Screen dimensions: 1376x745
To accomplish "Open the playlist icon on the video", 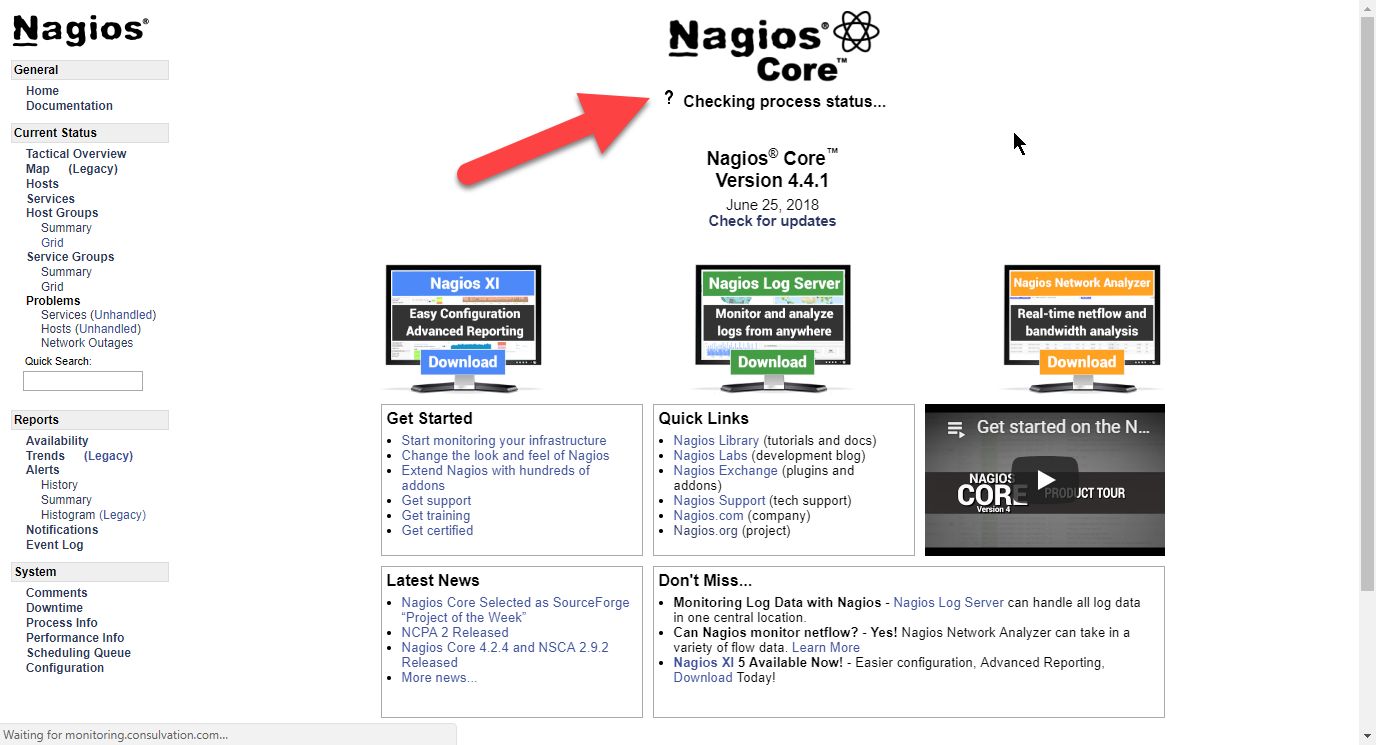I will point(956,429).
